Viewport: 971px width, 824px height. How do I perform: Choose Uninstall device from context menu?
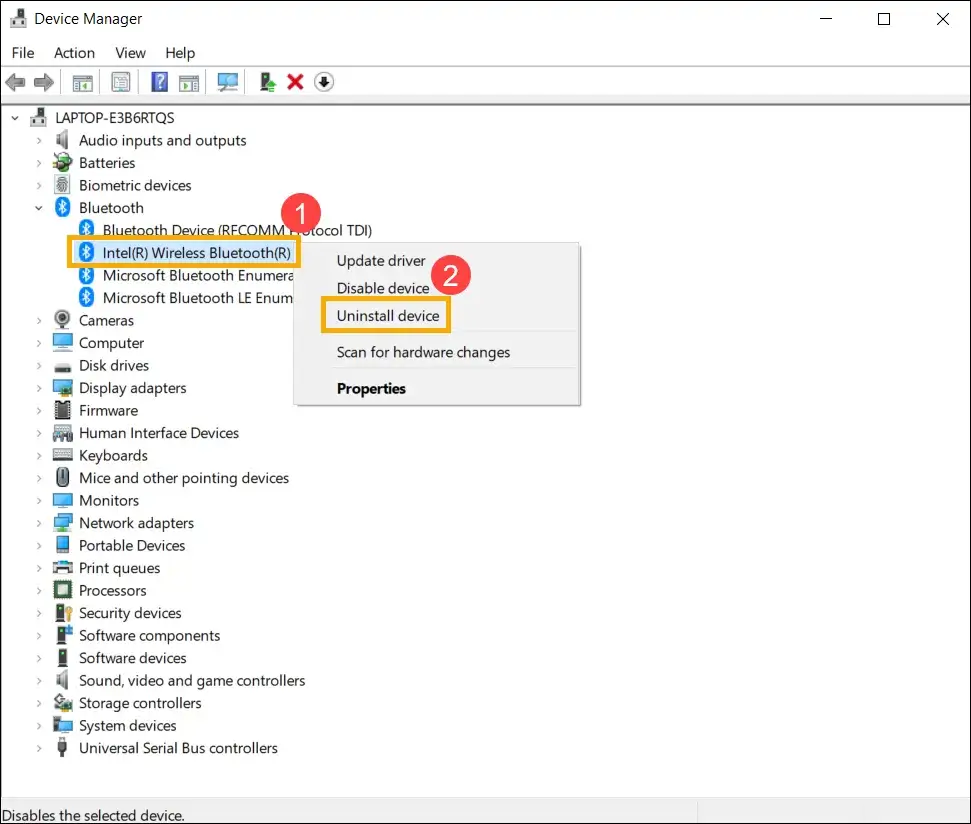[x=387, y=316]
